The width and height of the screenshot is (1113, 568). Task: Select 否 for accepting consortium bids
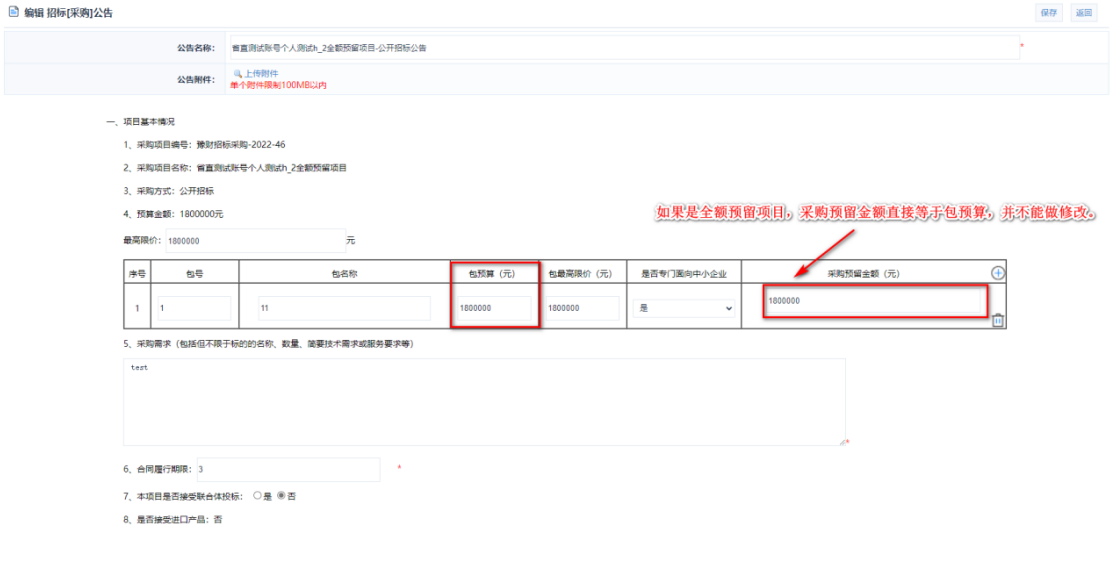tap(281, 496)
